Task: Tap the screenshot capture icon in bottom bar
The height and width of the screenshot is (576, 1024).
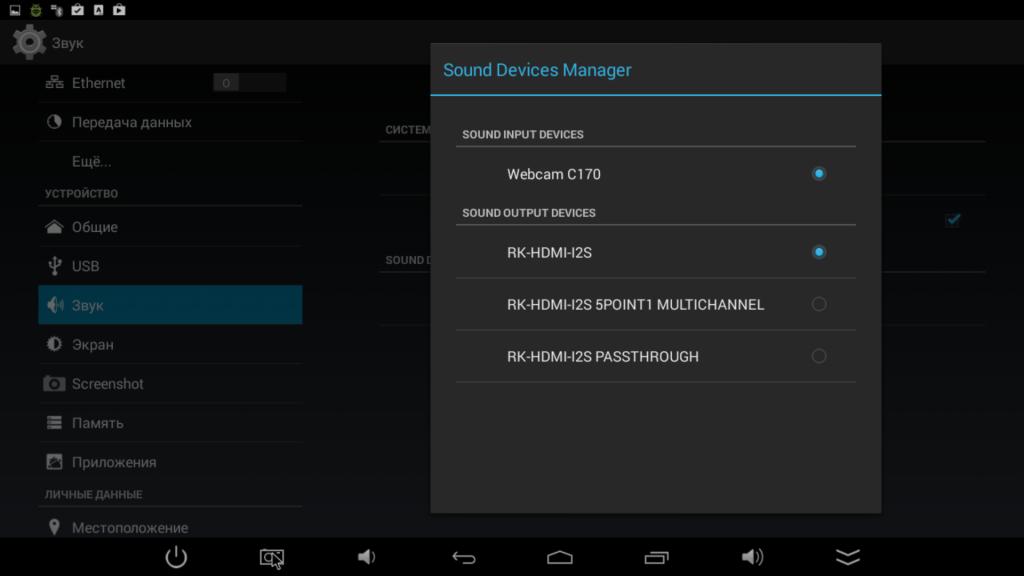Action: pyautogui.click(x=272, y=558)
